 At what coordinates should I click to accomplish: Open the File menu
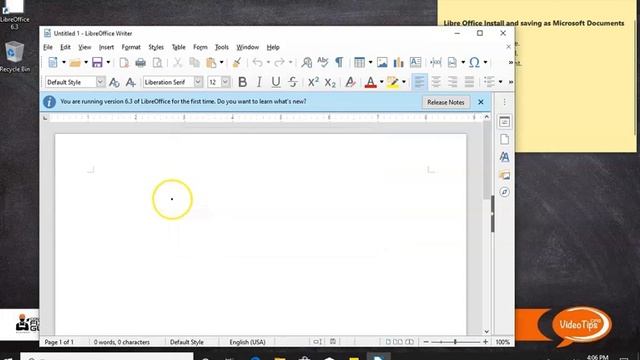pos(48,47)
